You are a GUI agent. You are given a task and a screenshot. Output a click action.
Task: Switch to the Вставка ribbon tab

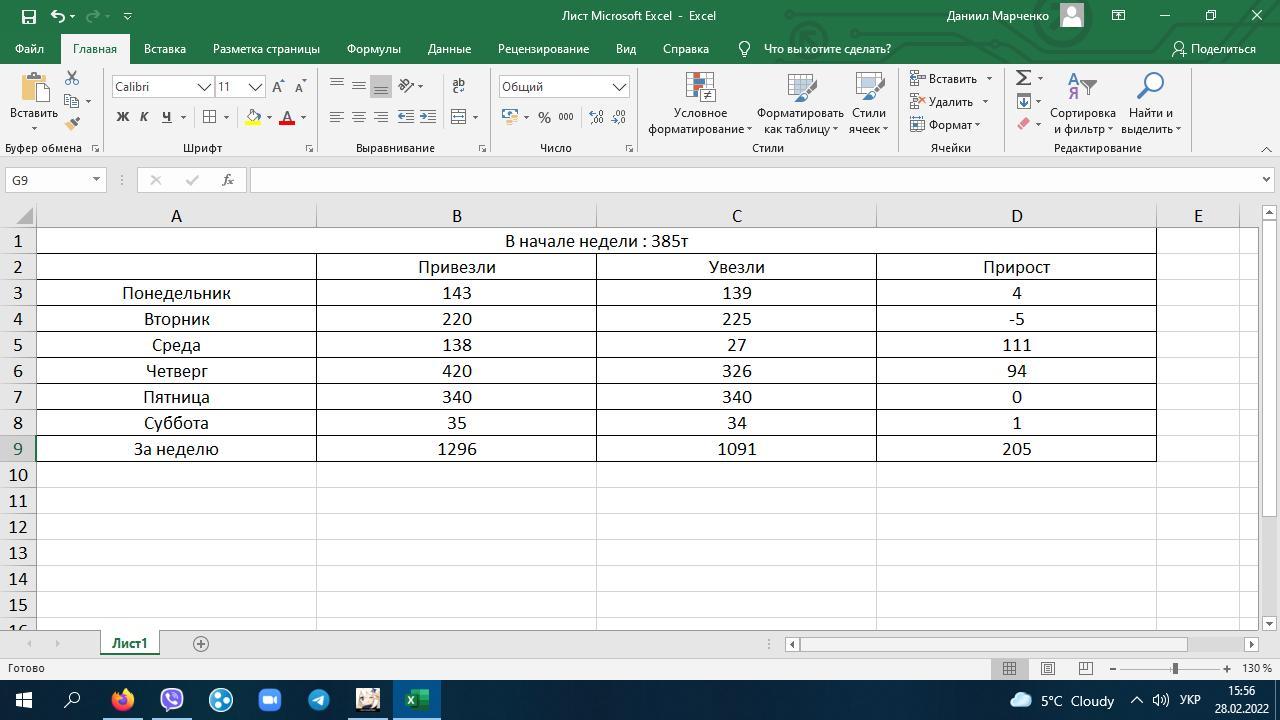pyautogui.click(x=165, y=48)
